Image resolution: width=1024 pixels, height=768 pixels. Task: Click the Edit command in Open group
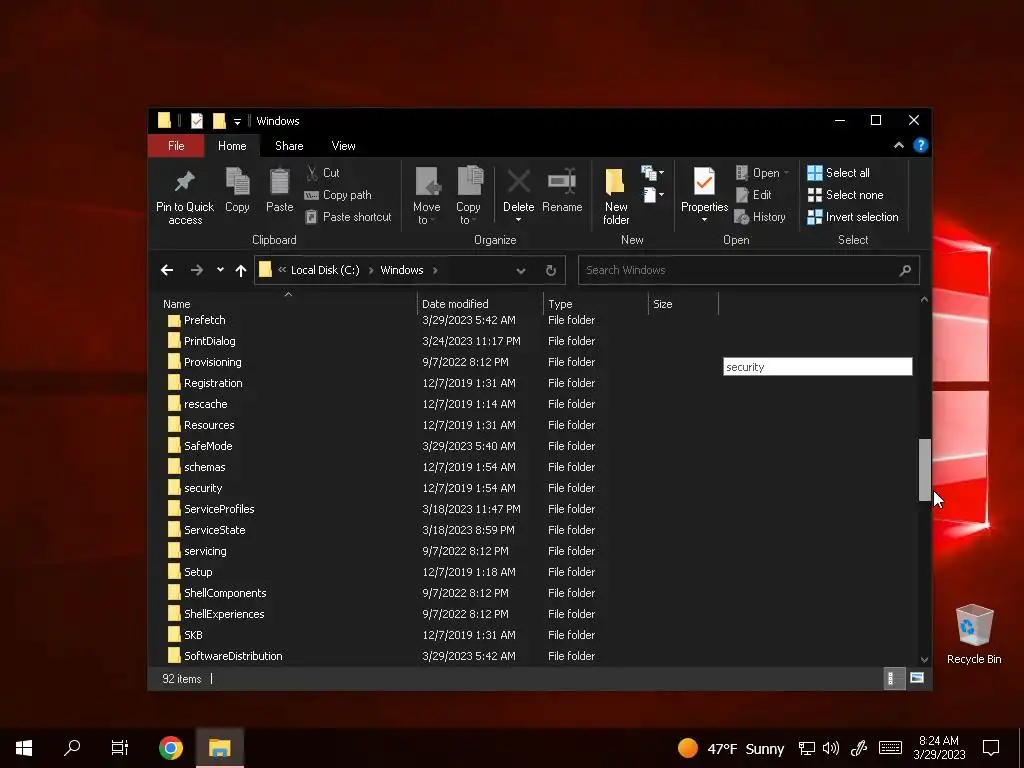tap(754, 195)
